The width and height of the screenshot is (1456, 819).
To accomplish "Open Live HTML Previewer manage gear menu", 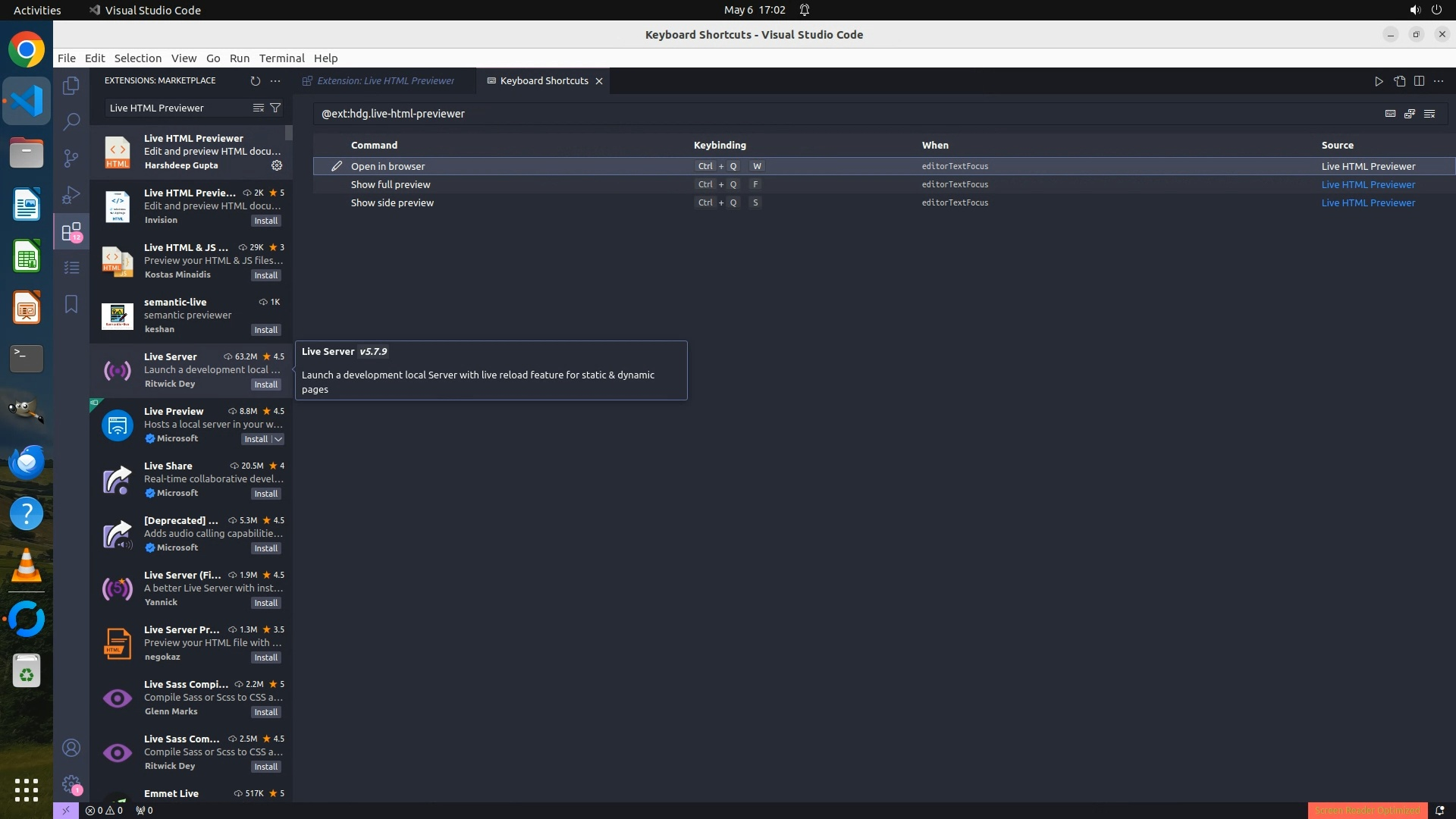I will 277,165.
